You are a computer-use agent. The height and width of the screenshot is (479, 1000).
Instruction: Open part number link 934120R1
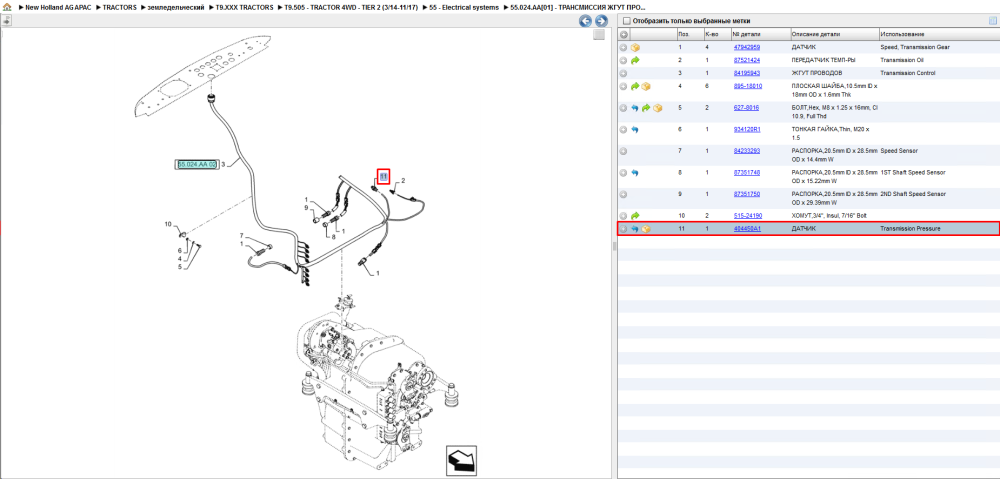pos(747,129)
